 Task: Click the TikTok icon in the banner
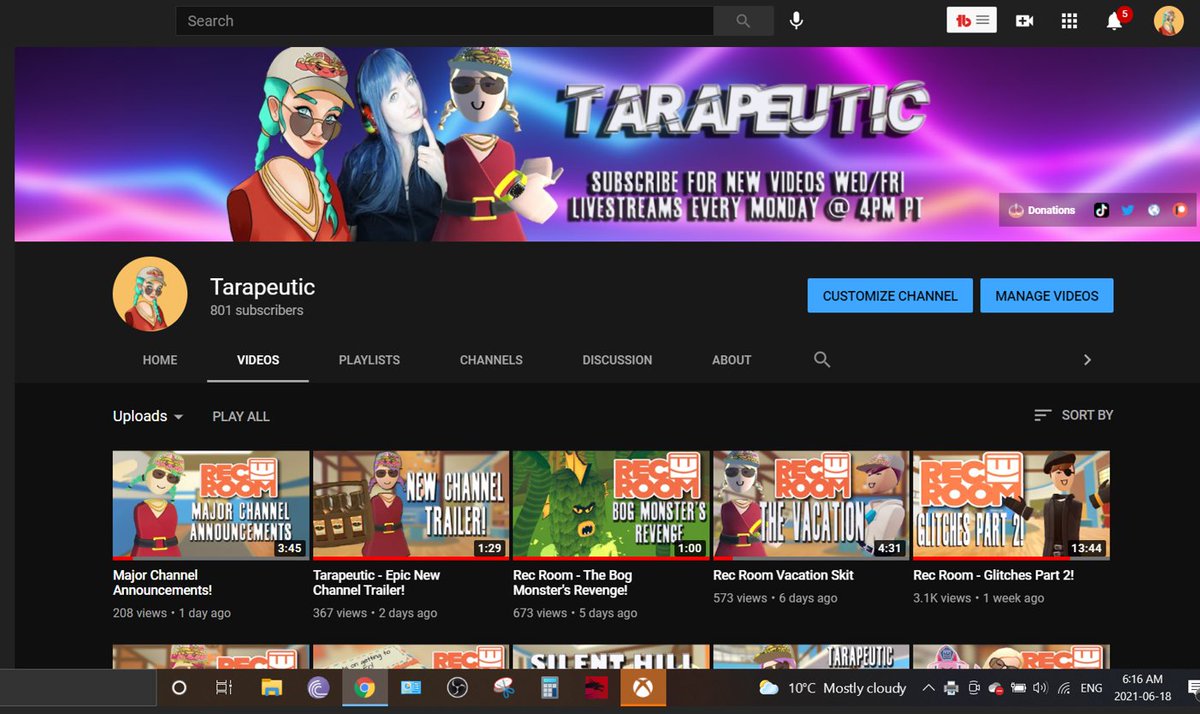click(1101, 210)
